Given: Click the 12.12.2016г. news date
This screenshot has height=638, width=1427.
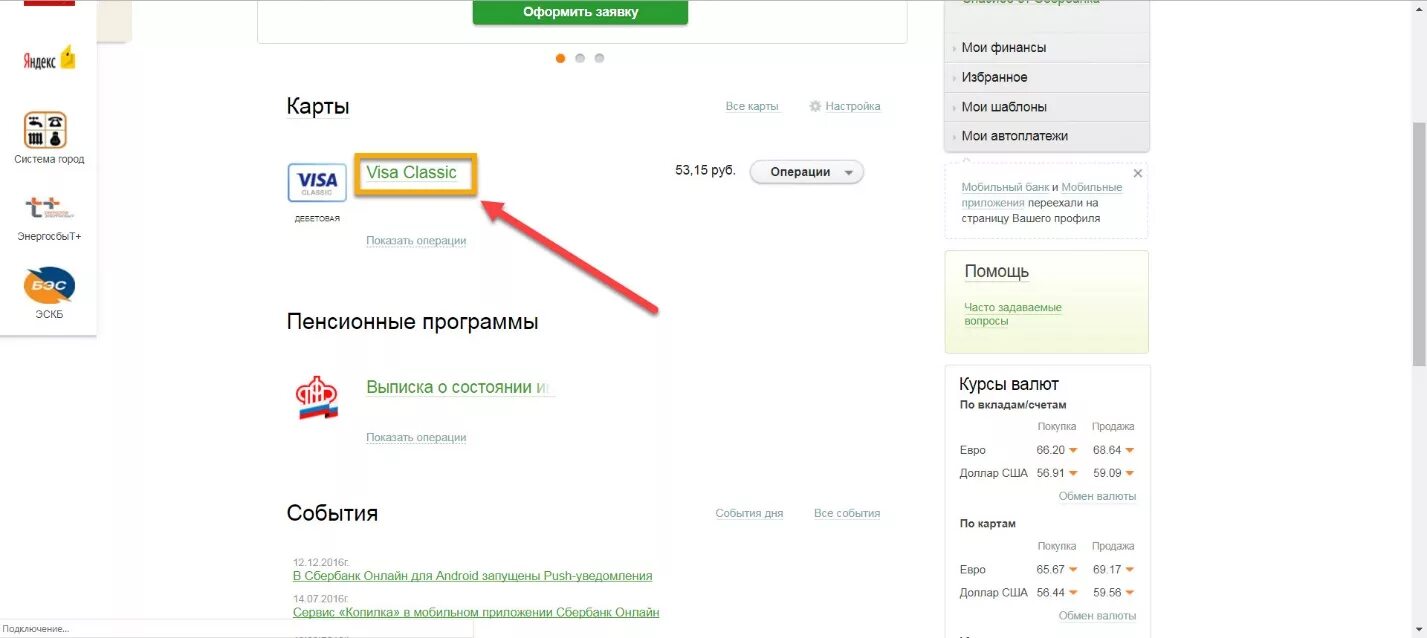Looking at the screenshot, I should pos(321,562).
